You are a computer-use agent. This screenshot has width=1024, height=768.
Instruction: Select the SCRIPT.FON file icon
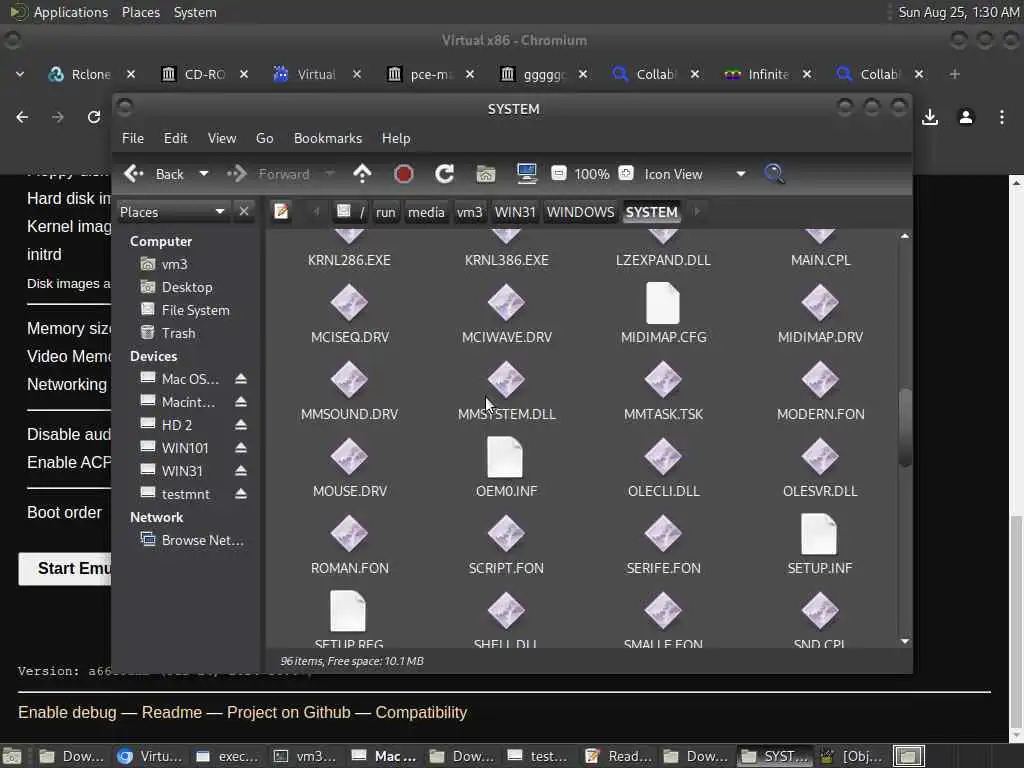pos(506,534)
